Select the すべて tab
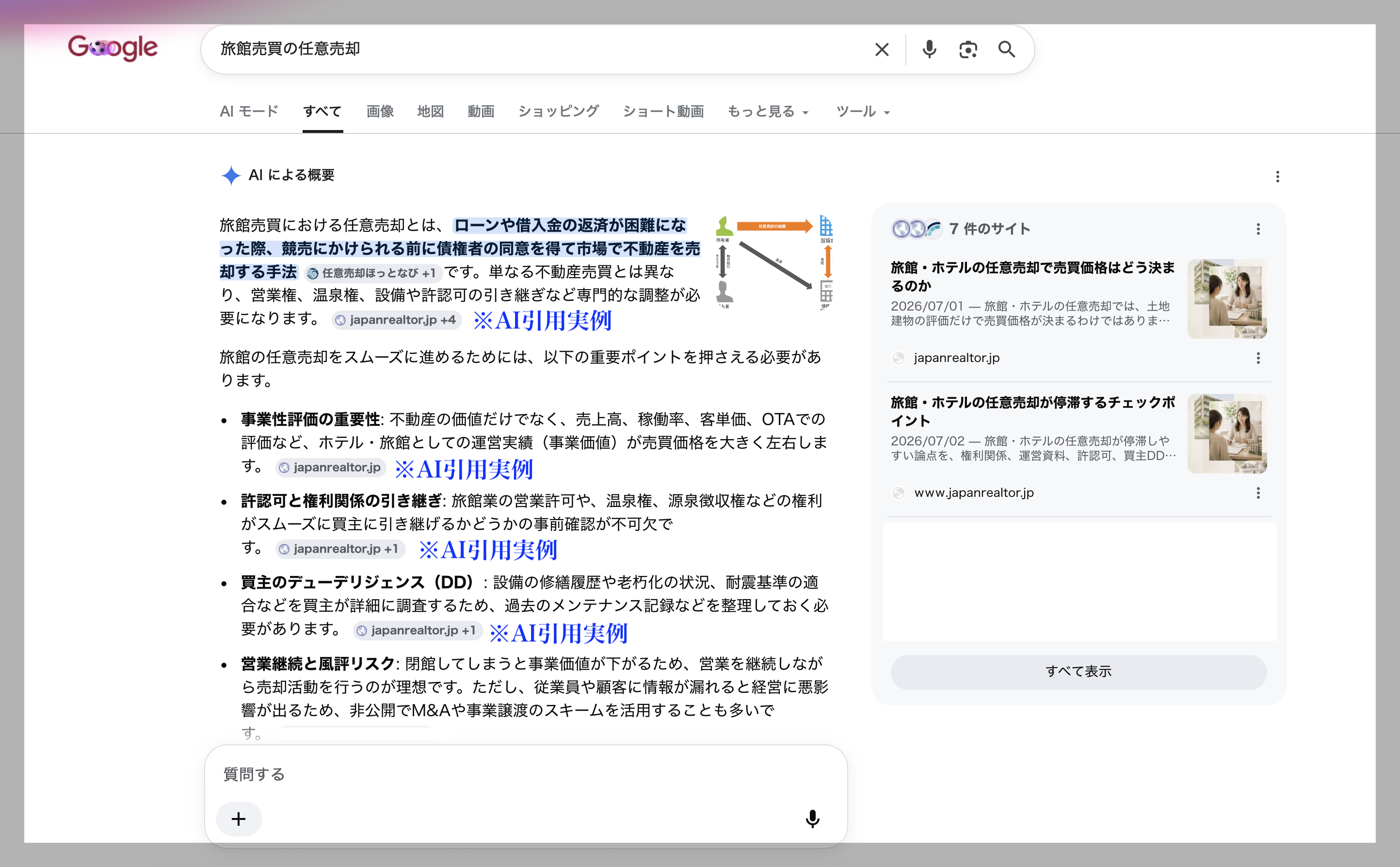1400x867 pixels. 322,111
